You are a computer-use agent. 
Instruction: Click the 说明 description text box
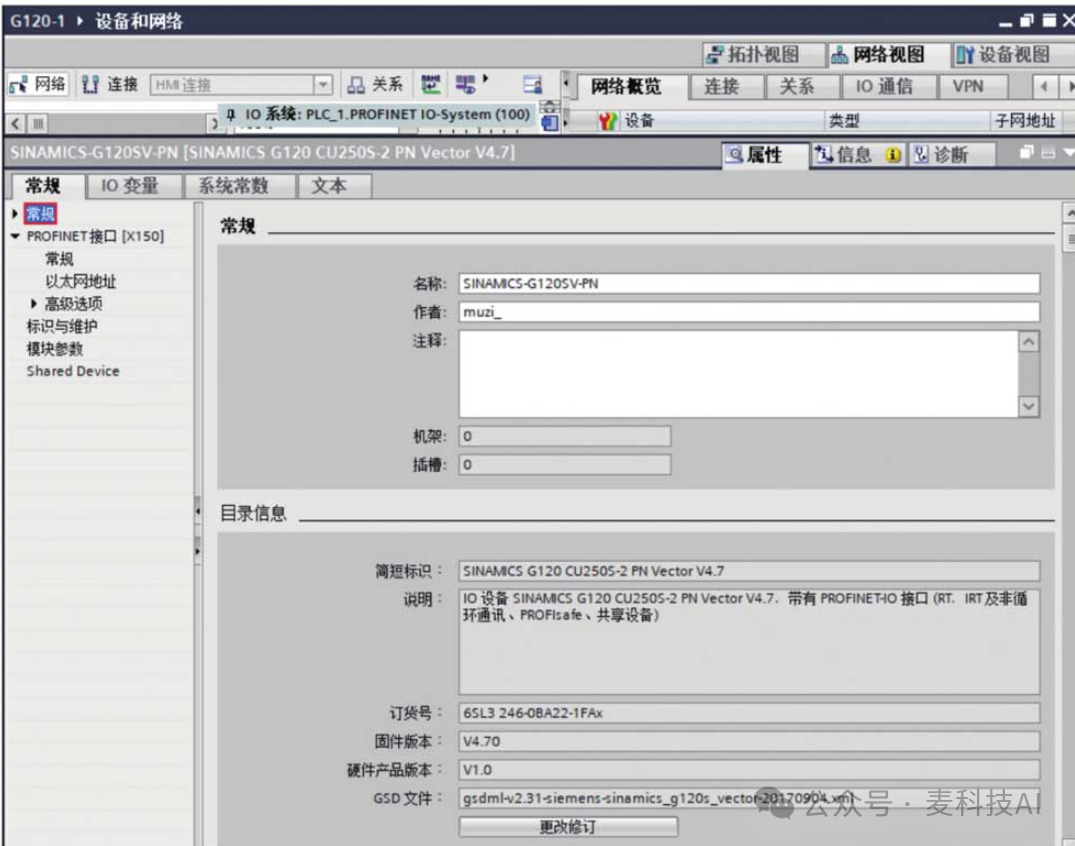coord(749,642)
